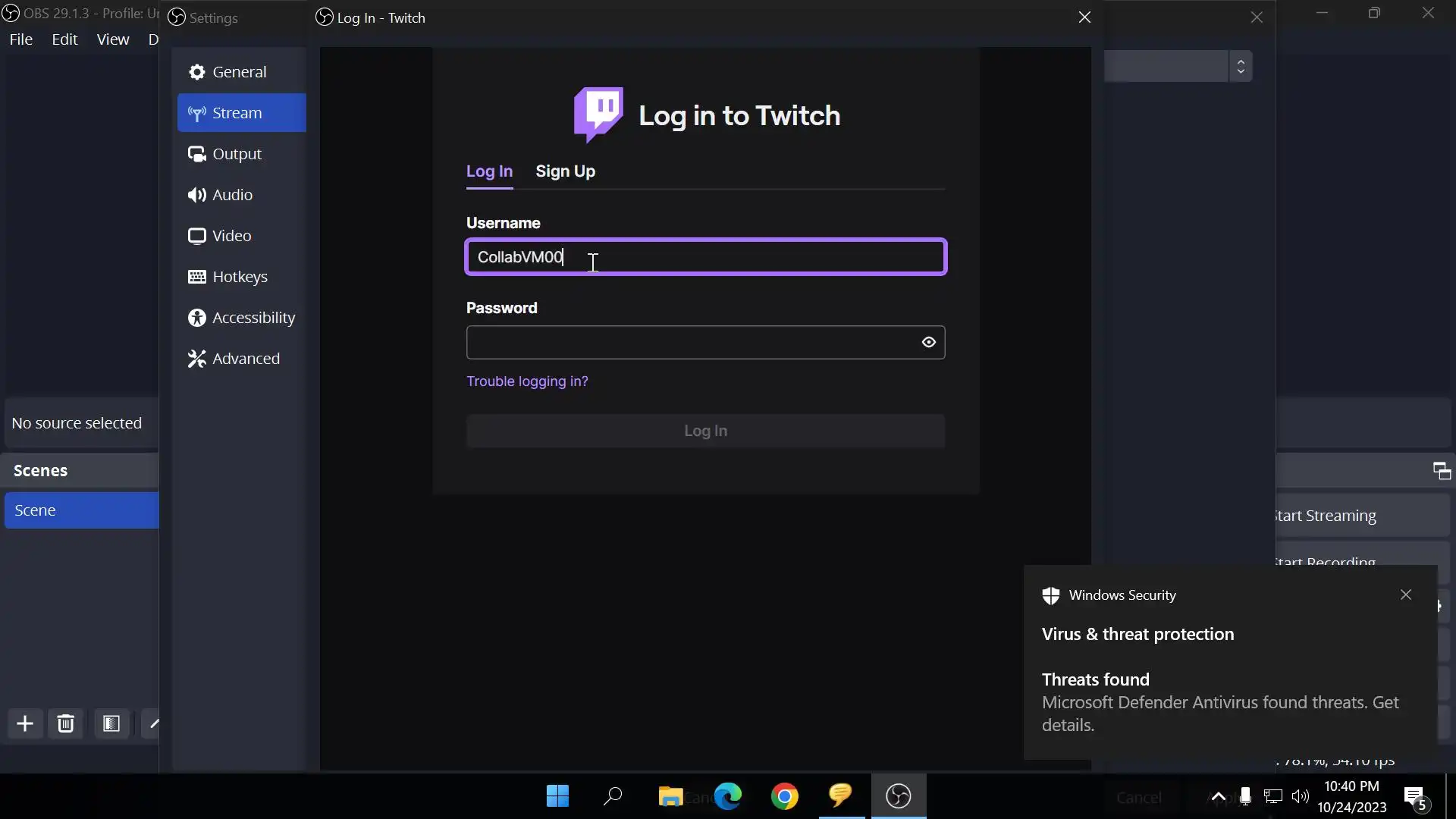Screen dimensions: 1456x819
Task: Open the Advanced settings section
Action: pyautogui.click(x=246, y=359)
